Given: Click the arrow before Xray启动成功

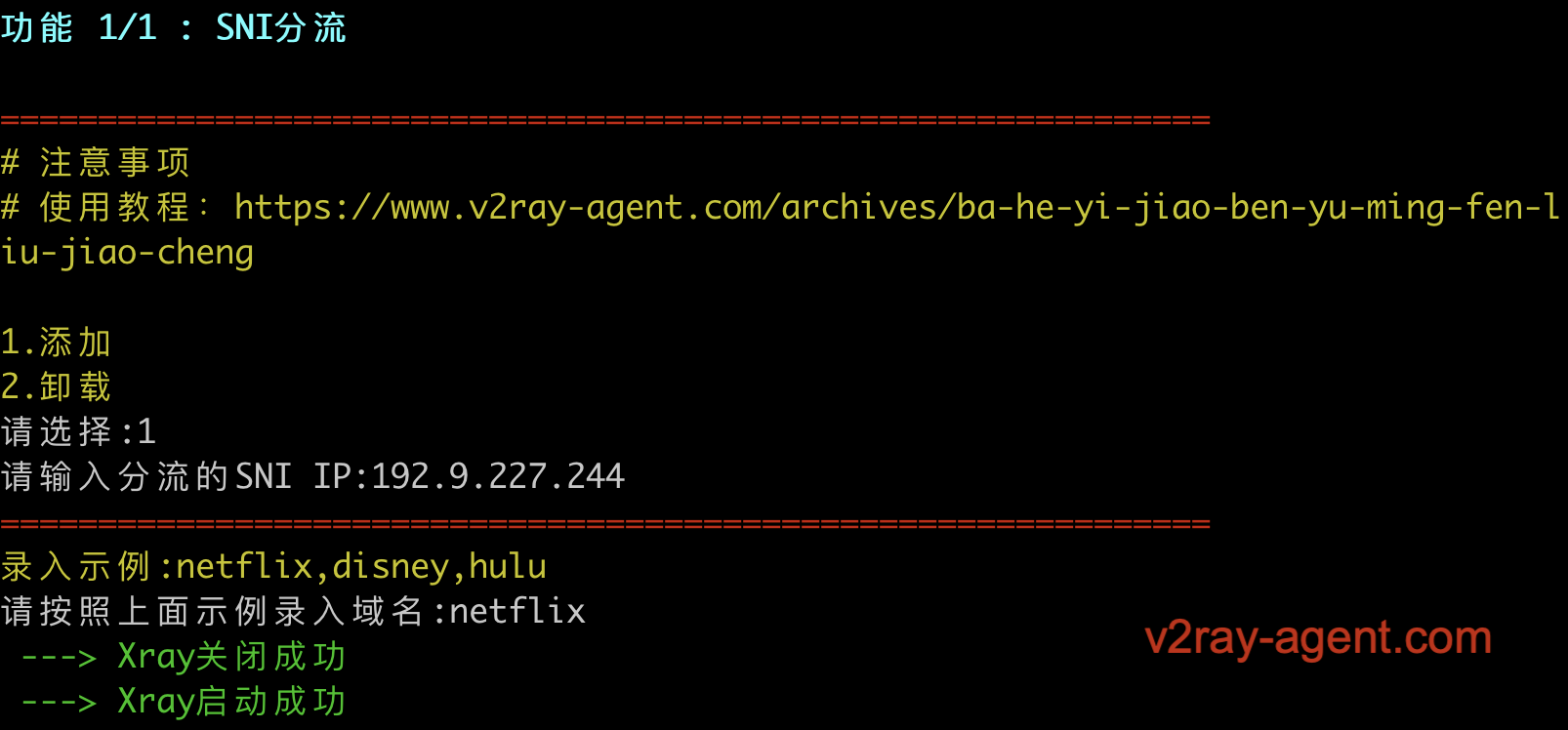Looking at the screenshot, I should pyautogui.click(x=59, y=703).
